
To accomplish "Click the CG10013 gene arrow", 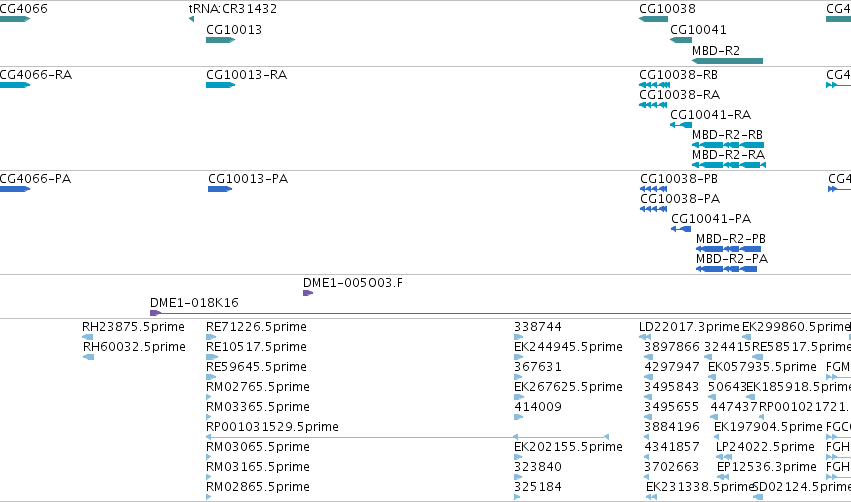I will tap(220, 40).
